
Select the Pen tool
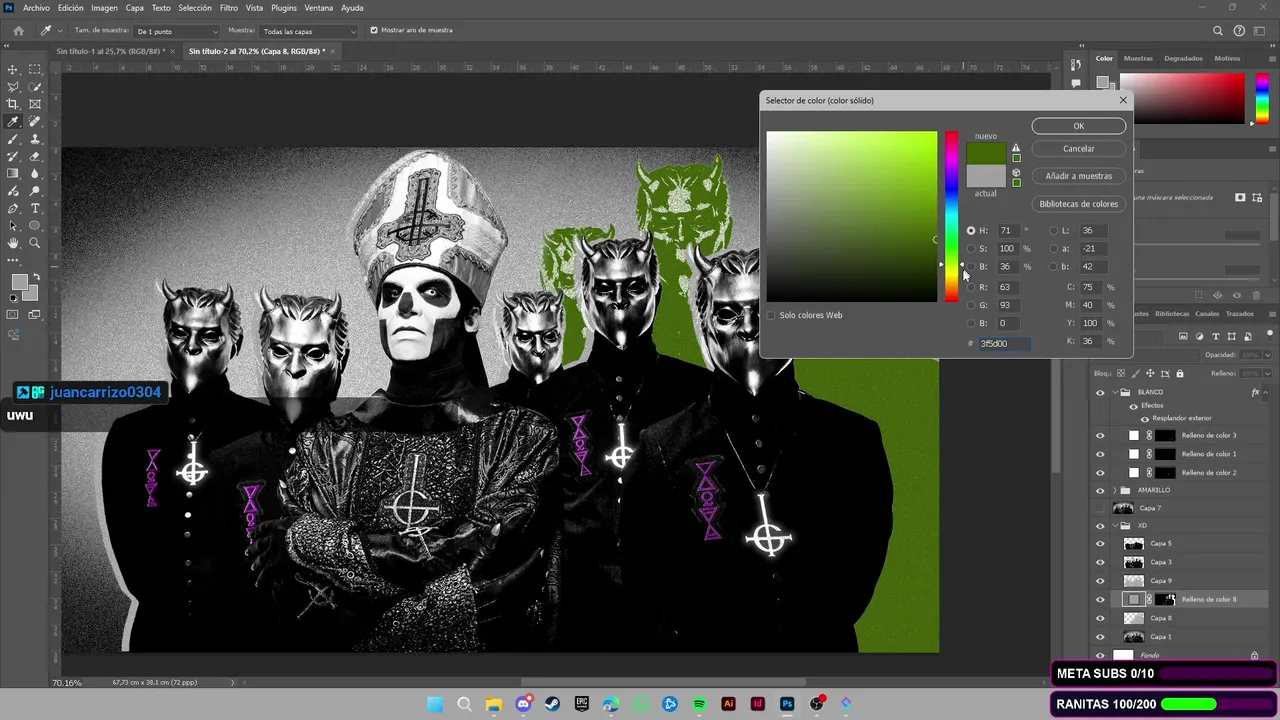(13, 208)
